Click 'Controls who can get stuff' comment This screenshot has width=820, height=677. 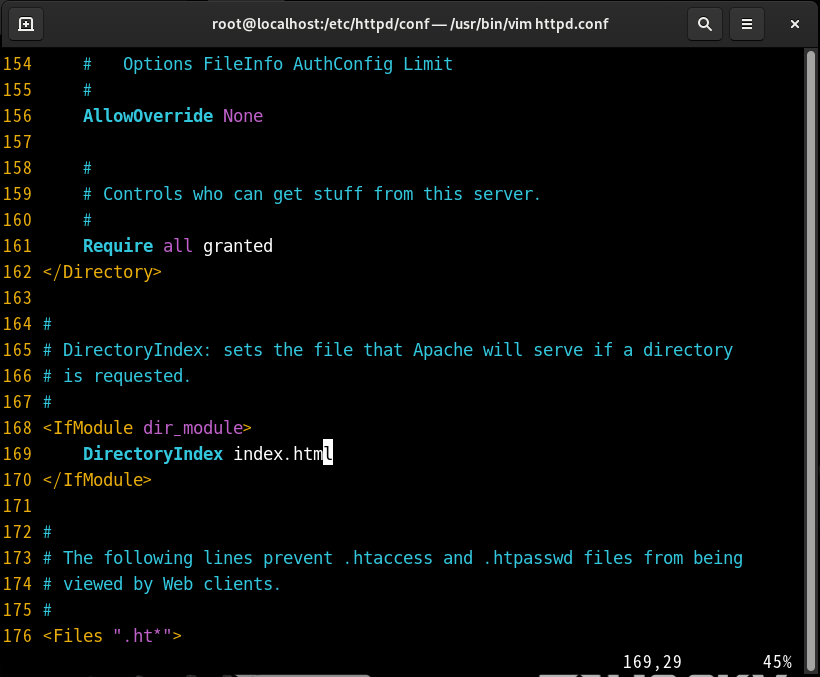click(x=233, y=194)
